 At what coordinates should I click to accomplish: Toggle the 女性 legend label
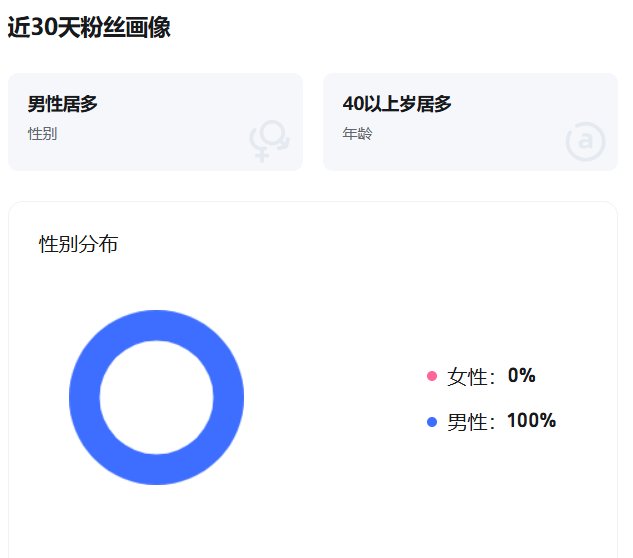click(470, 377)
